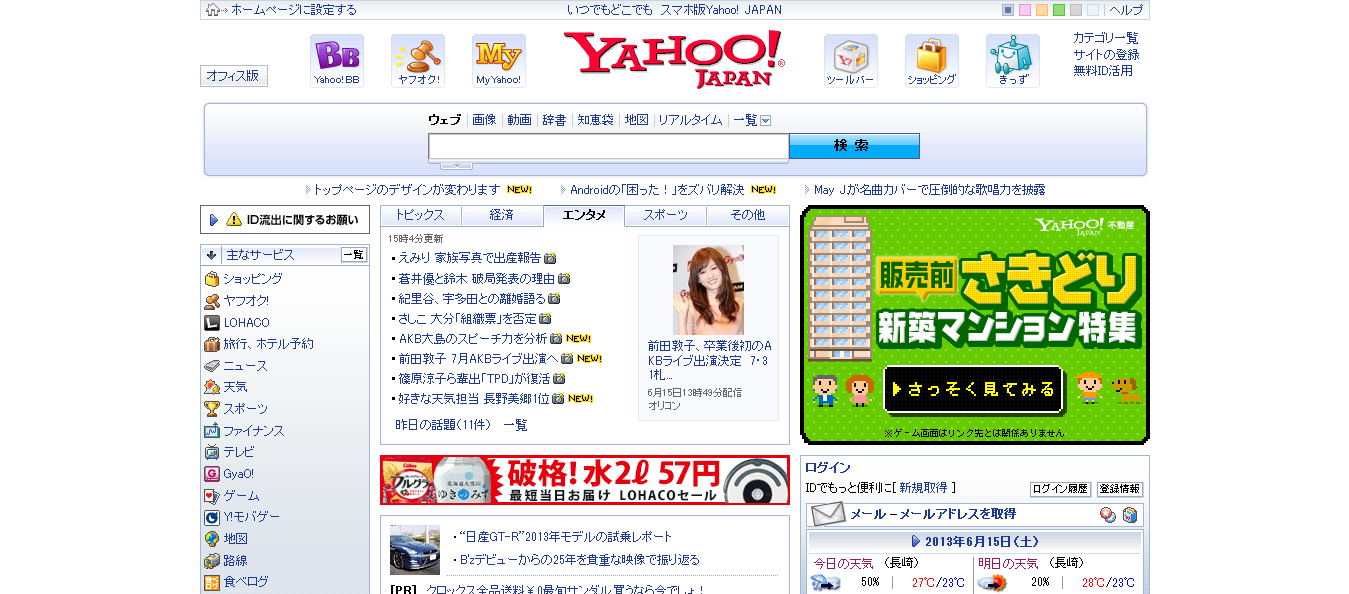Open 昨日の話題(11件) link
This screenshot has width=1349, height=594.
[x=443, y=425]
